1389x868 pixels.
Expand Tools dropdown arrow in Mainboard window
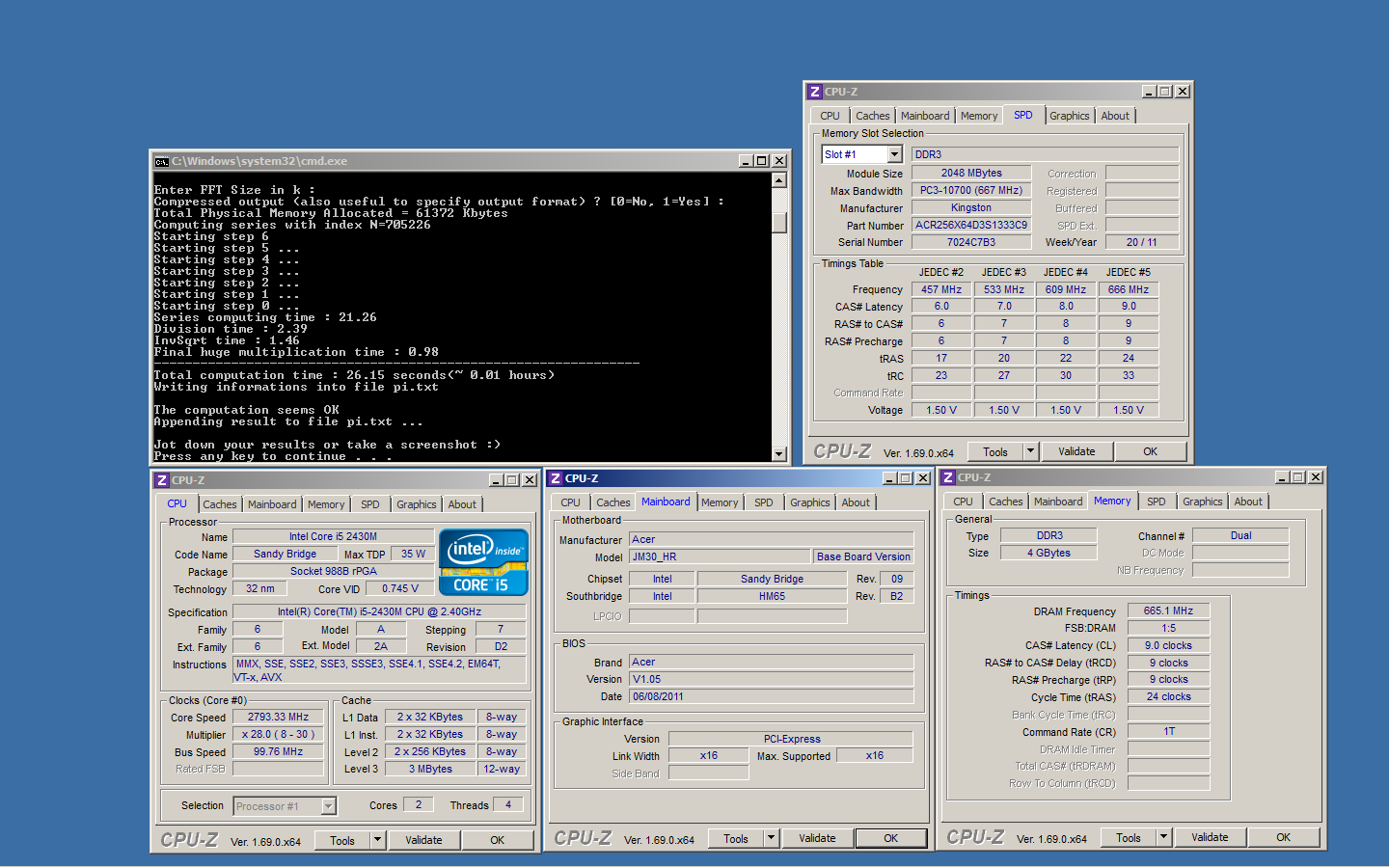(x=771, y=838)
